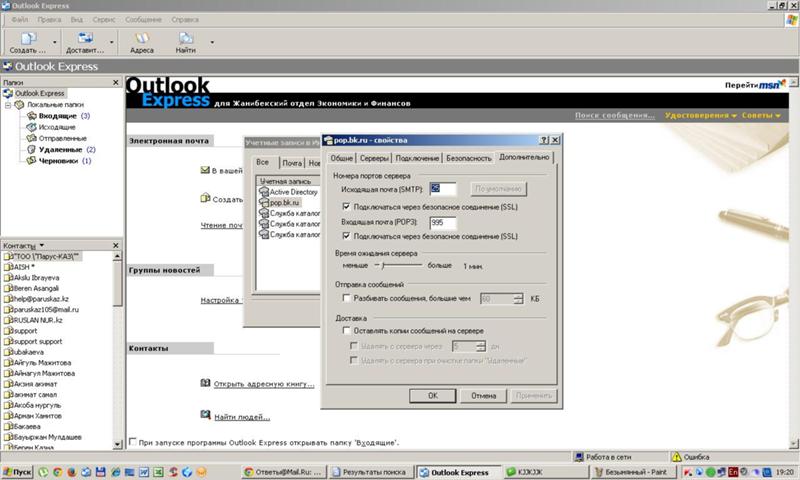The image size is (800, 480).
Task: Click the Ошибка warning icon in status bar
Action: tap(677, 457)
